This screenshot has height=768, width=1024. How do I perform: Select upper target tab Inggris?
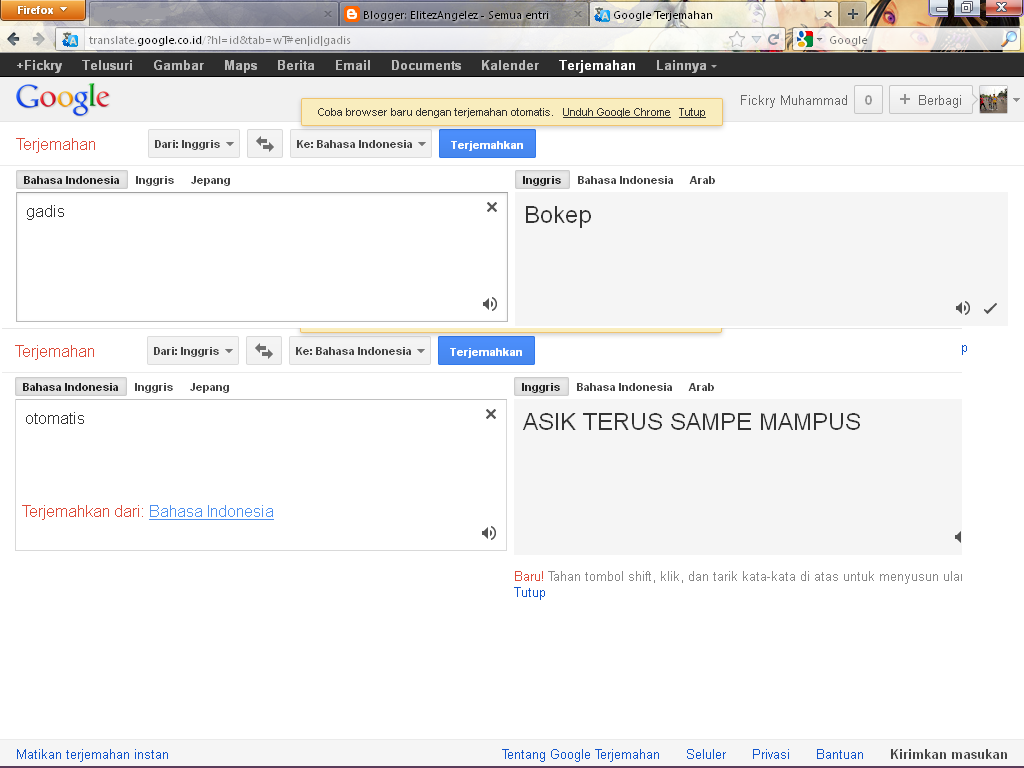[x=541, y=180]
